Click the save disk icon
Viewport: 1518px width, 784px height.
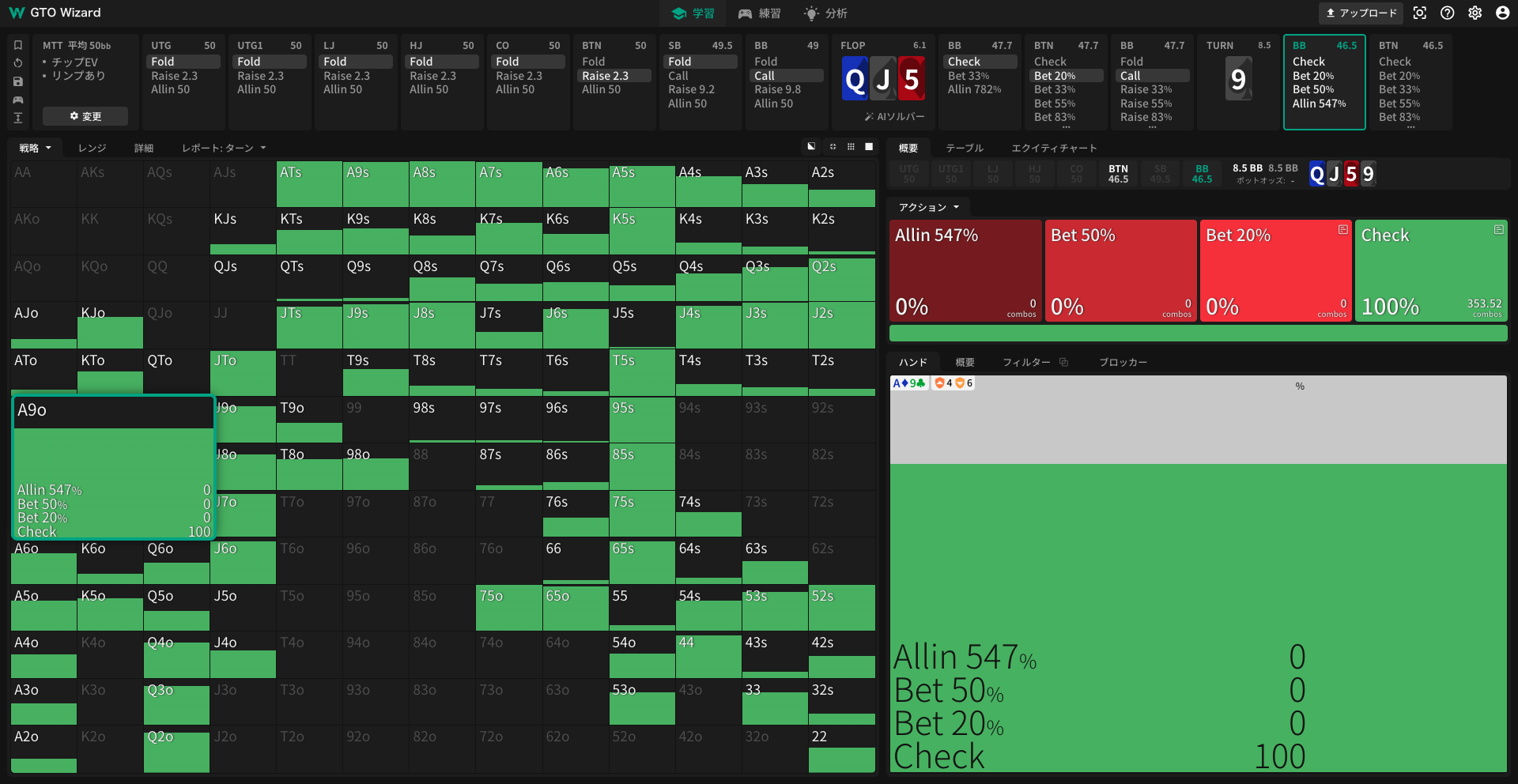(x=18, y=81)
